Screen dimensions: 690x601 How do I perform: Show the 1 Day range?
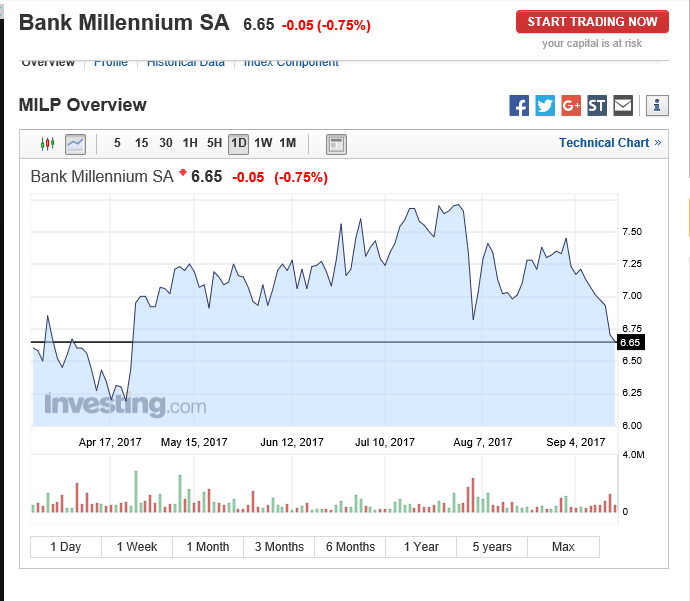click(x=66, y=547)
